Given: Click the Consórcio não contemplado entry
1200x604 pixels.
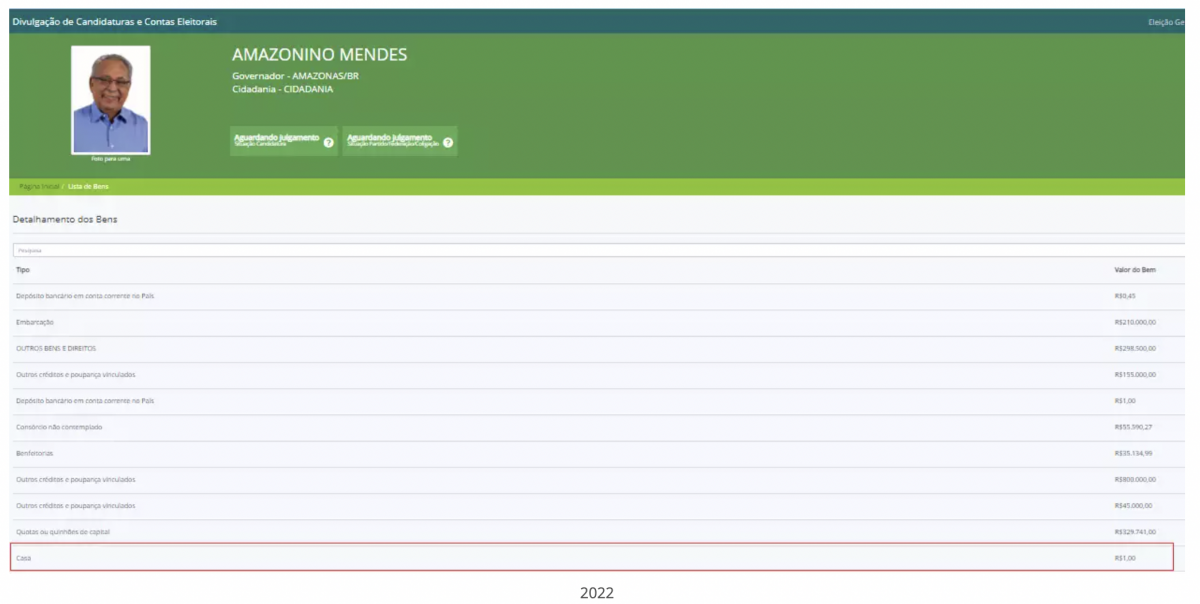Looking at the screenshot, I should pyautogui.click(x=59, y=427).
